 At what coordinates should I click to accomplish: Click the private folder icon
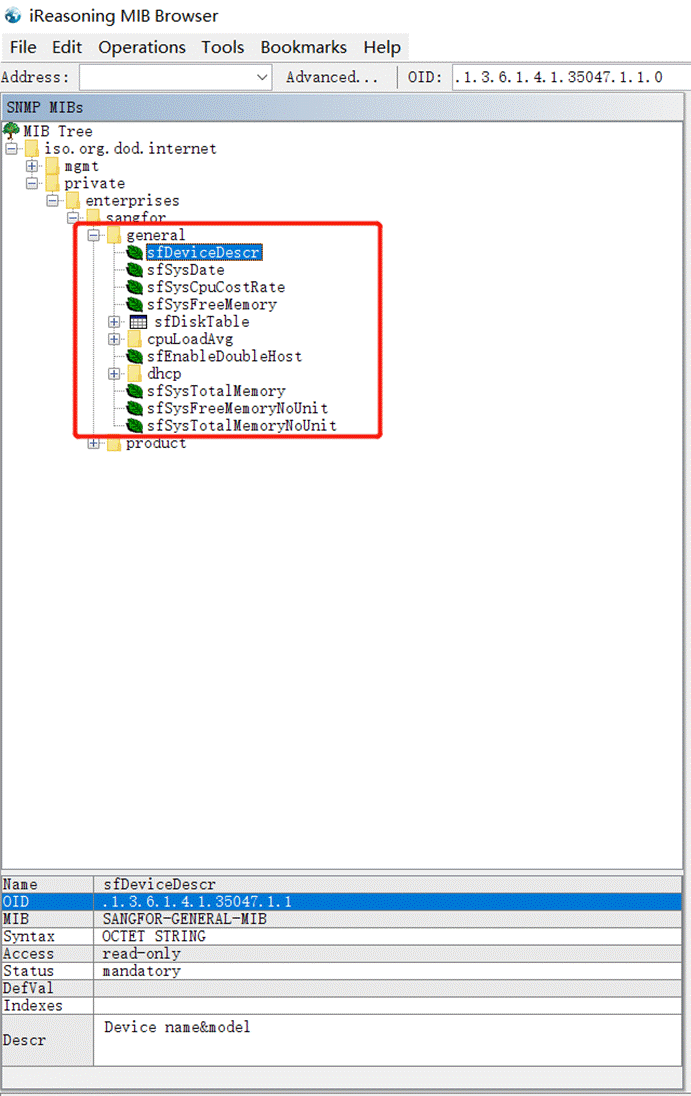52,183
